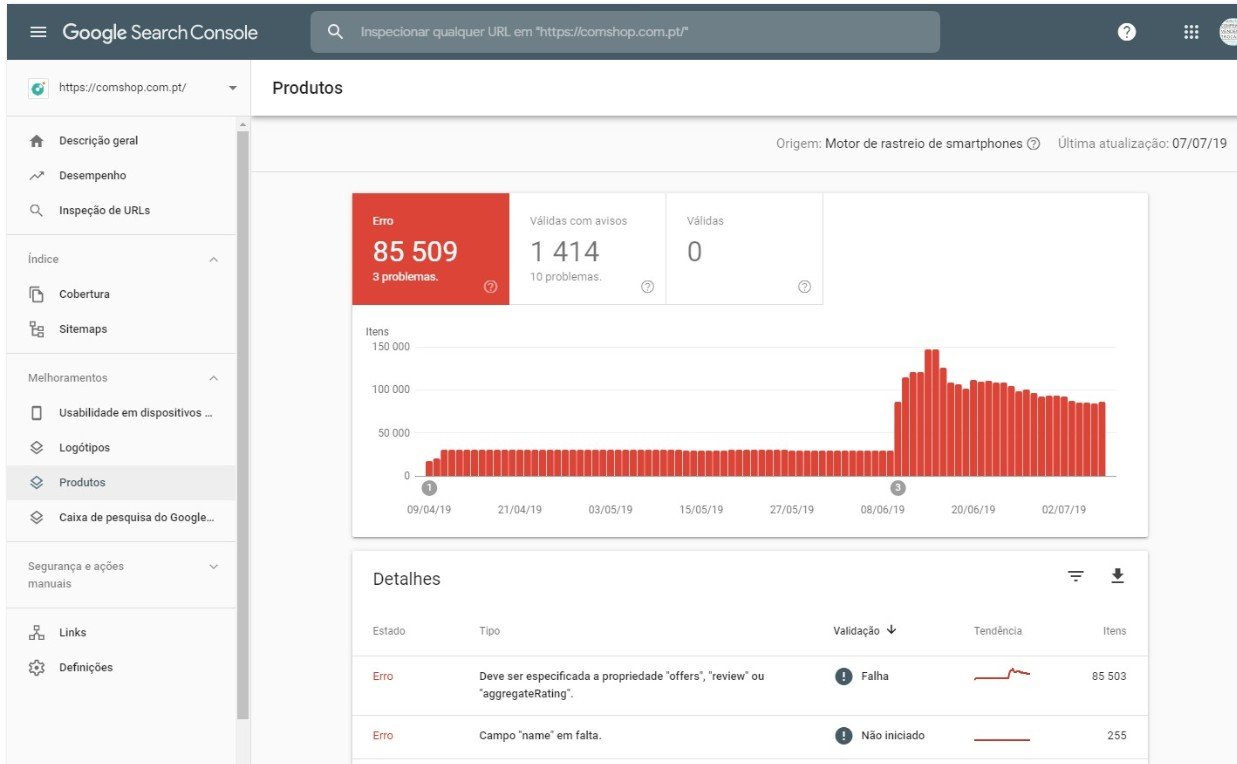Click help icon beside smartphone crawler origin
1237x764 pixels.
pyautogui.click(x=1033, y=144)
